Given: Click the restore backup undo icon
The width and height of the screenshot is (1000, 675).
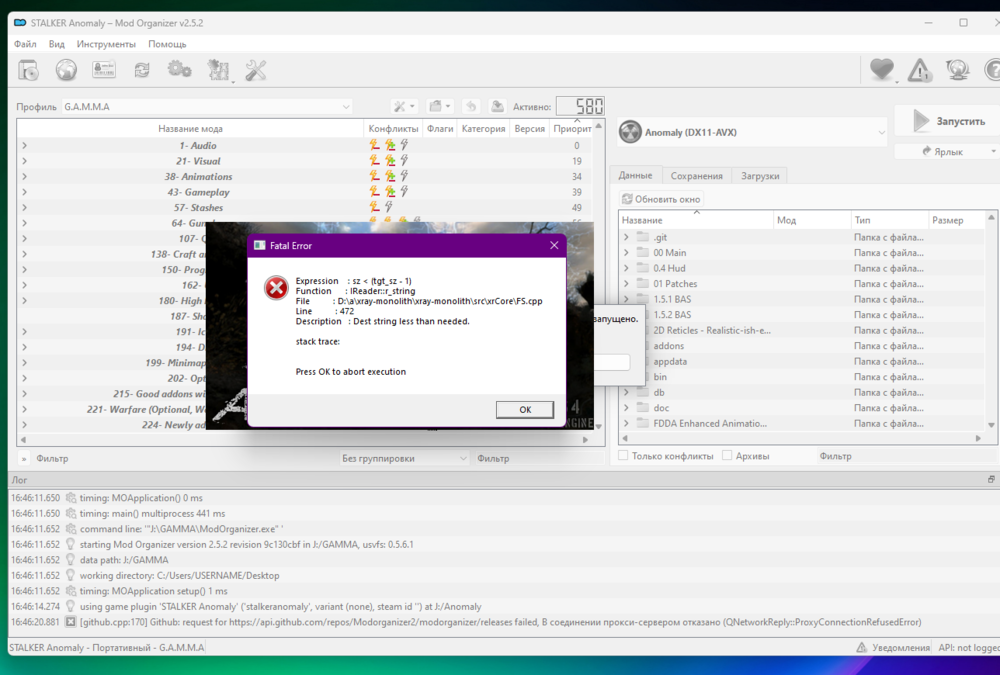Looking at the screenshot, I should point(471,106).
